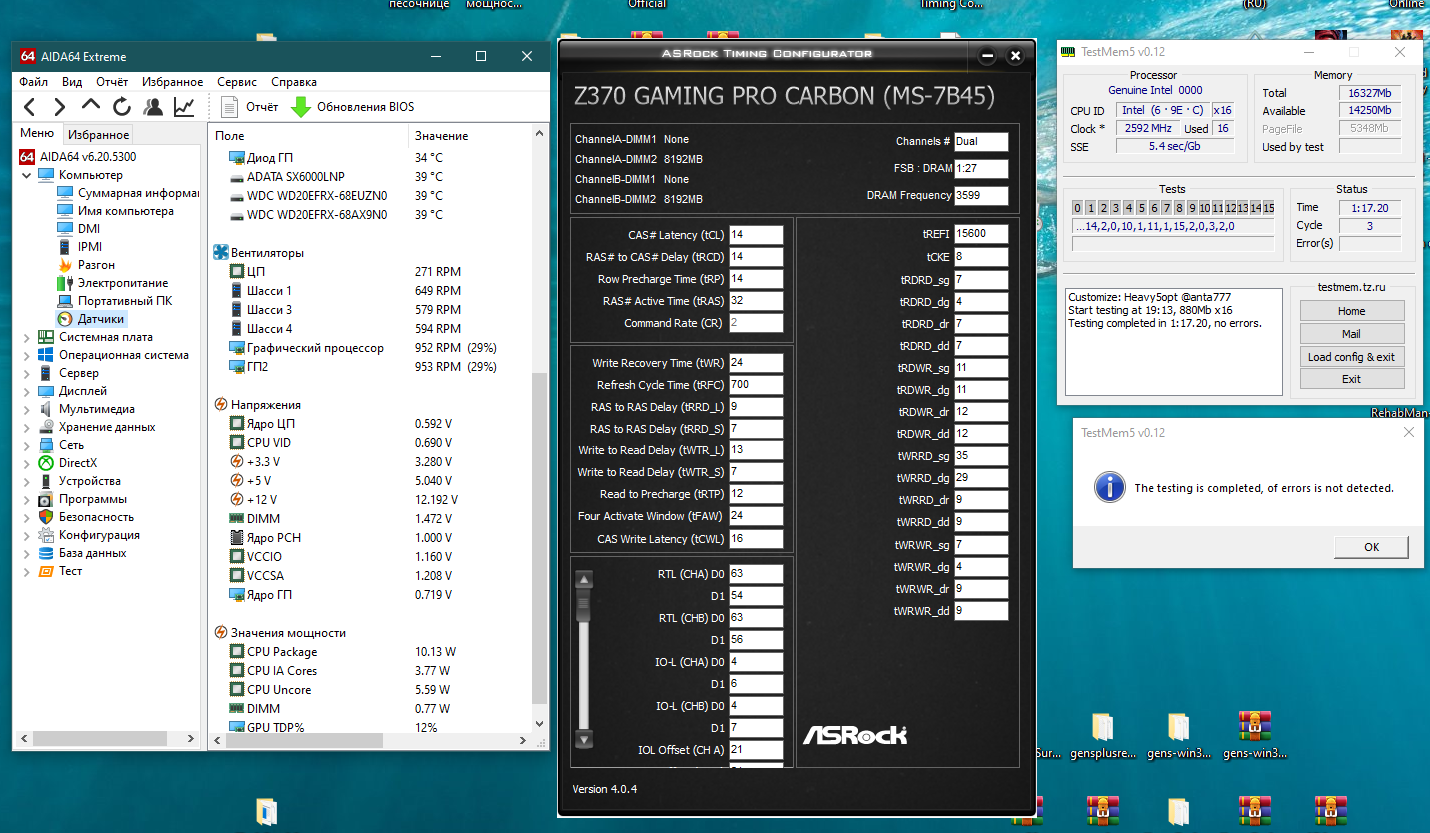Click the CAS# Latency (tCL) field

(756, 235)
